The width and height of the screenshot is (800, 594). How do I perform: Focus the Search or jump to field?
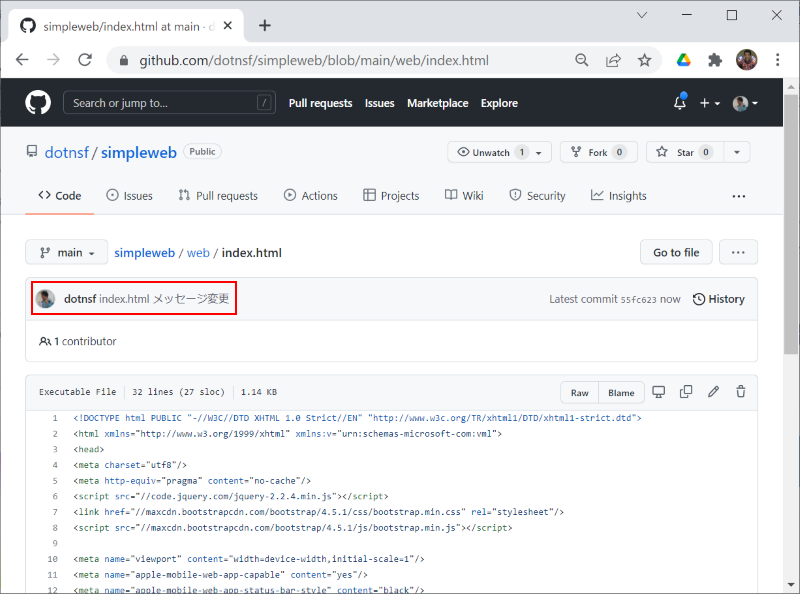coord(169,103)
